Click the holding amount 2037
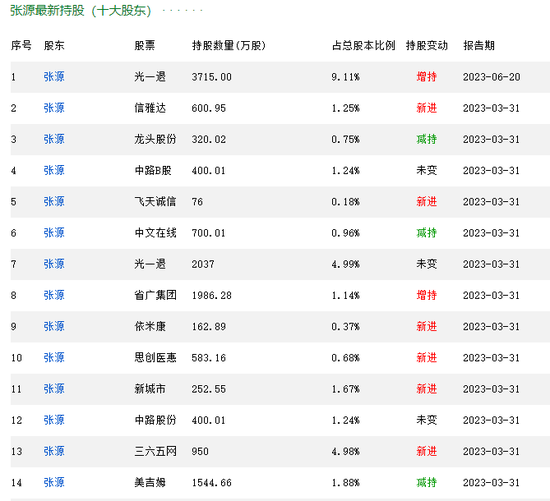This screenshot has height=501, width=550. pyautogui.click(x=203, y=265)
